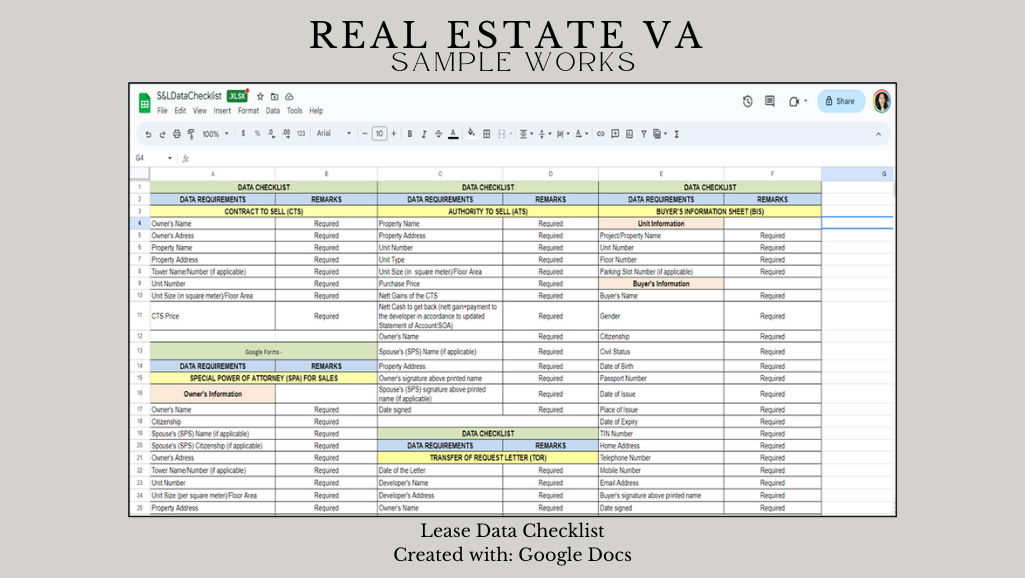Click the move to folder icon
This screenshot has width=1025, height=578.
coord(275,96)
